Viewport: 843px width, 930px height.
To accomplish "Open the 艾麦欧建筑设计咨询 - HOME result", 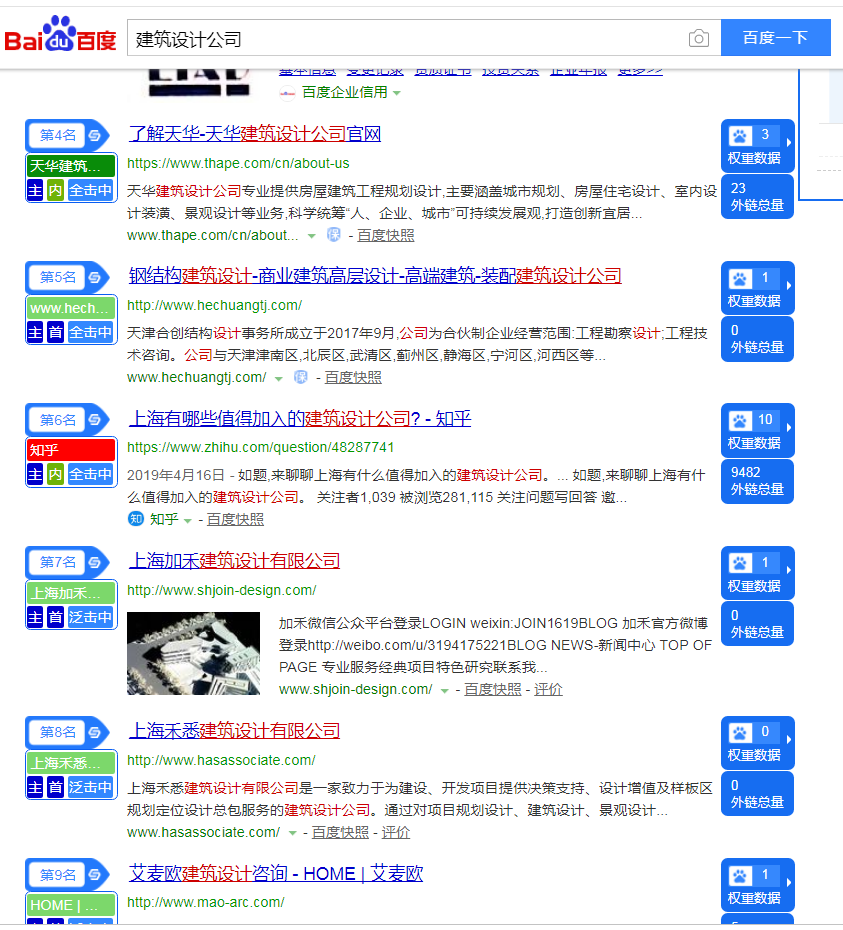I will (x=276, y=874).
